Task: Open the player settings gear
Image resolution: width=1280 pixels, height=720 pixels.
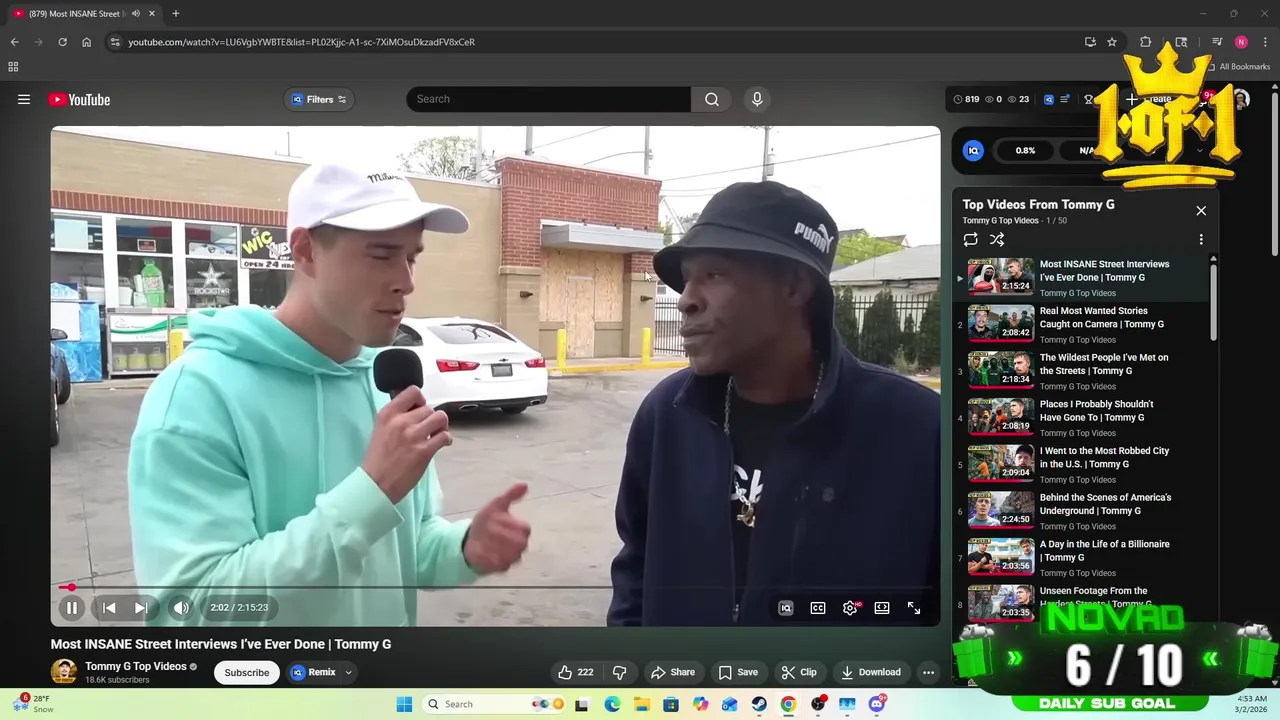Action: pos(850,608)
